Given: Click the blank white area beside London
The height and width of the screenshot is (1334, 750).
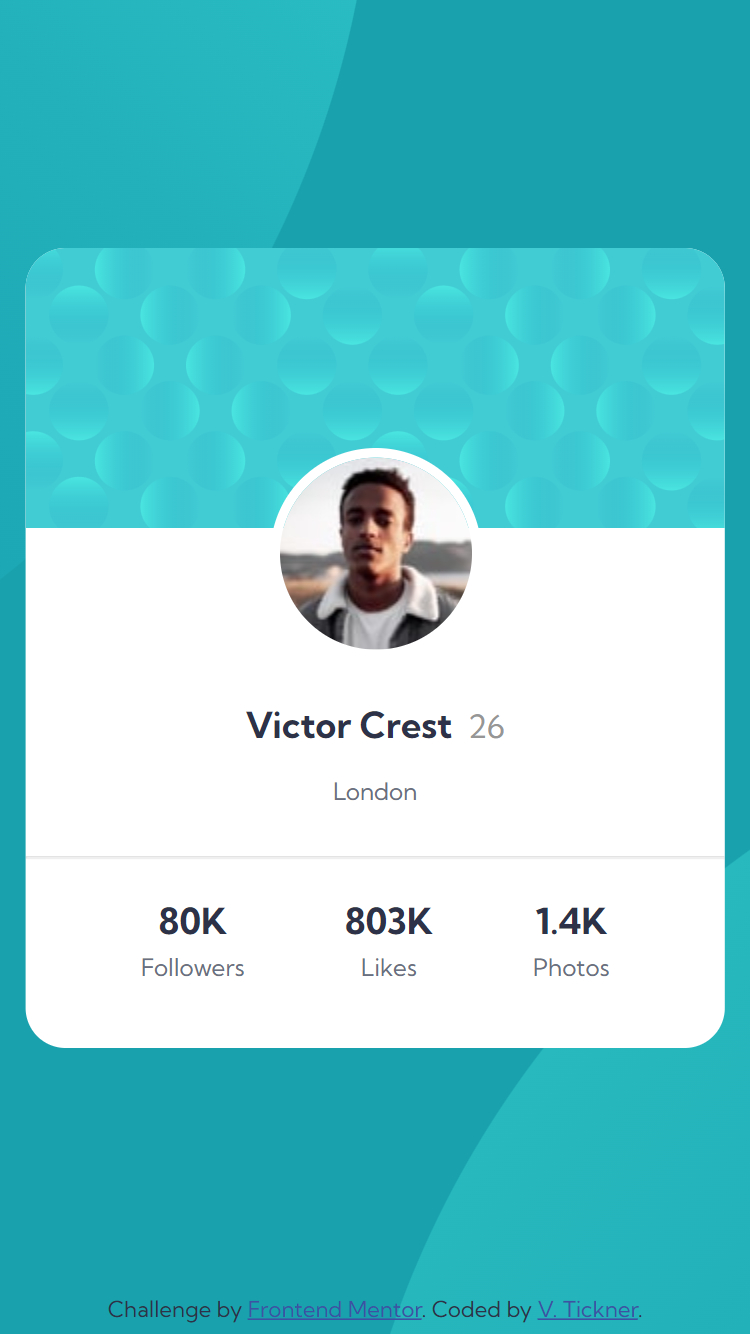Looking at the screenshot, I should pyautogui.click(x=580, y=792).
